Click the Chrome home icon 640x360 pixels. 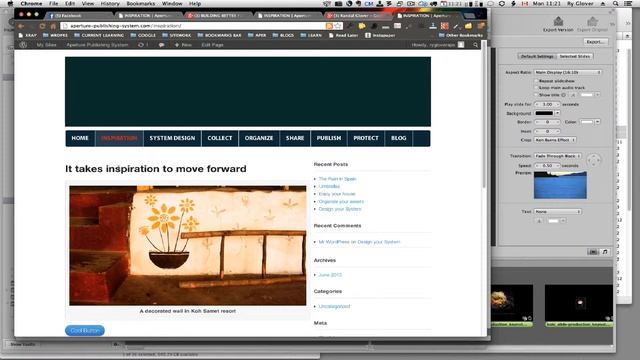(x=53, y=26)
